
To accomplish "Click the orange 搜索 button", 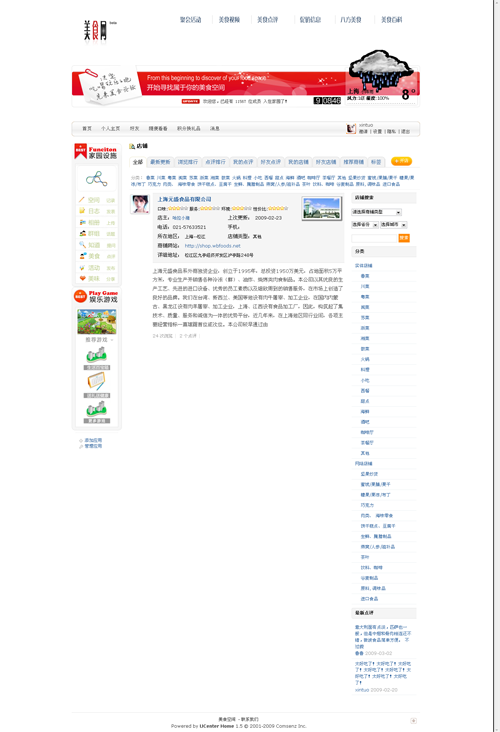I will [404, 238].
